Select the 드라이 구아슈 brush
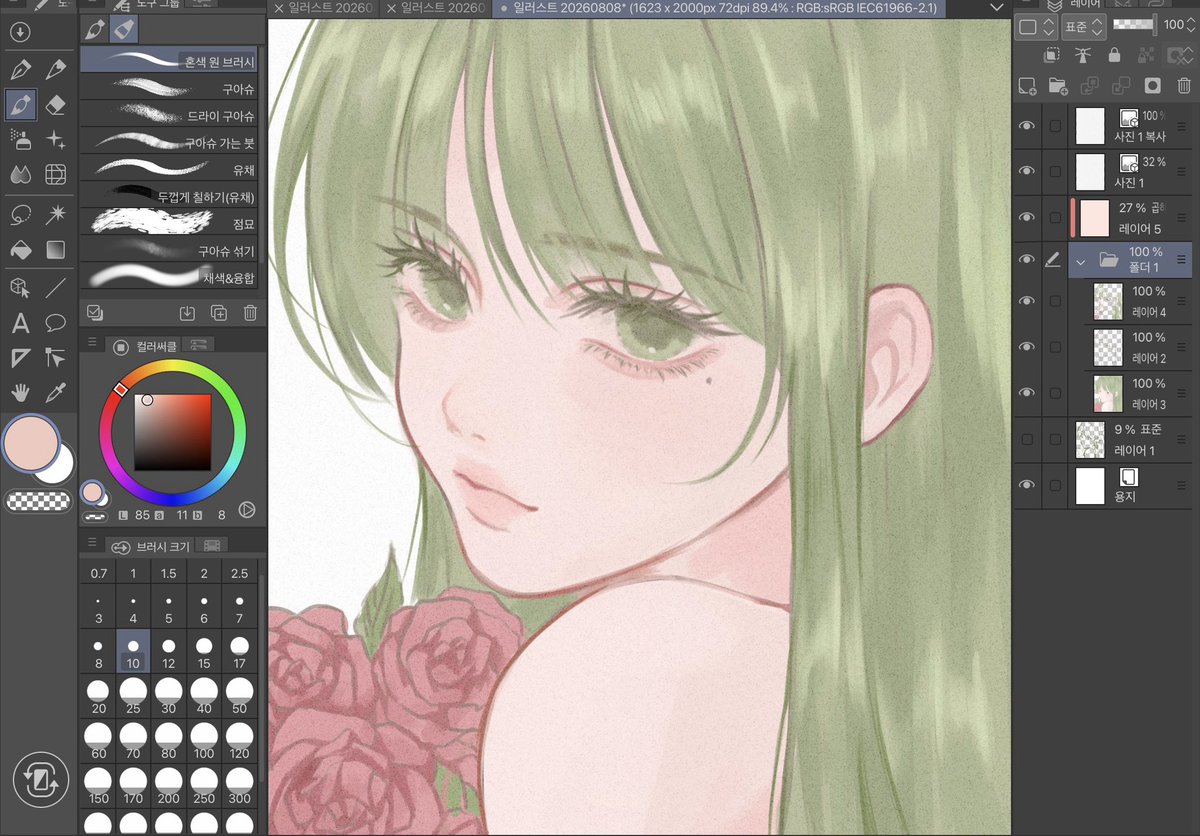Viewport: 1200px width, 836px height. (169, 114)
